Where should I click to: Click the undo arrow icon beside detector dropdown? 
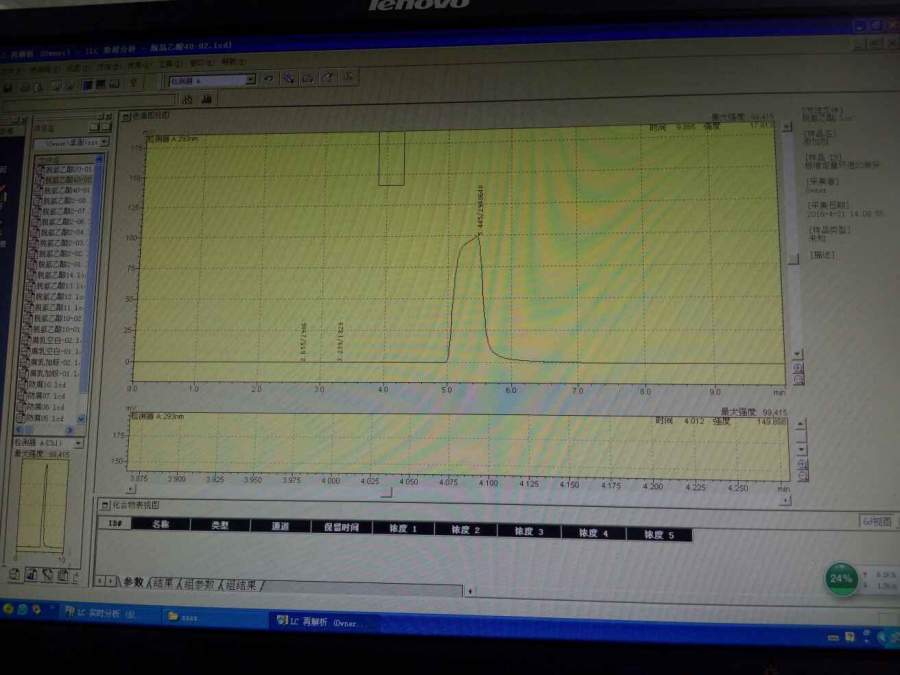pyautogui.click(x=269, y=79)
